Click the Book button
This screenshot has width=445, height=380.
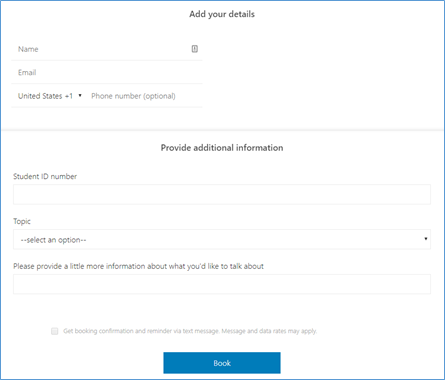click(222, 363)
